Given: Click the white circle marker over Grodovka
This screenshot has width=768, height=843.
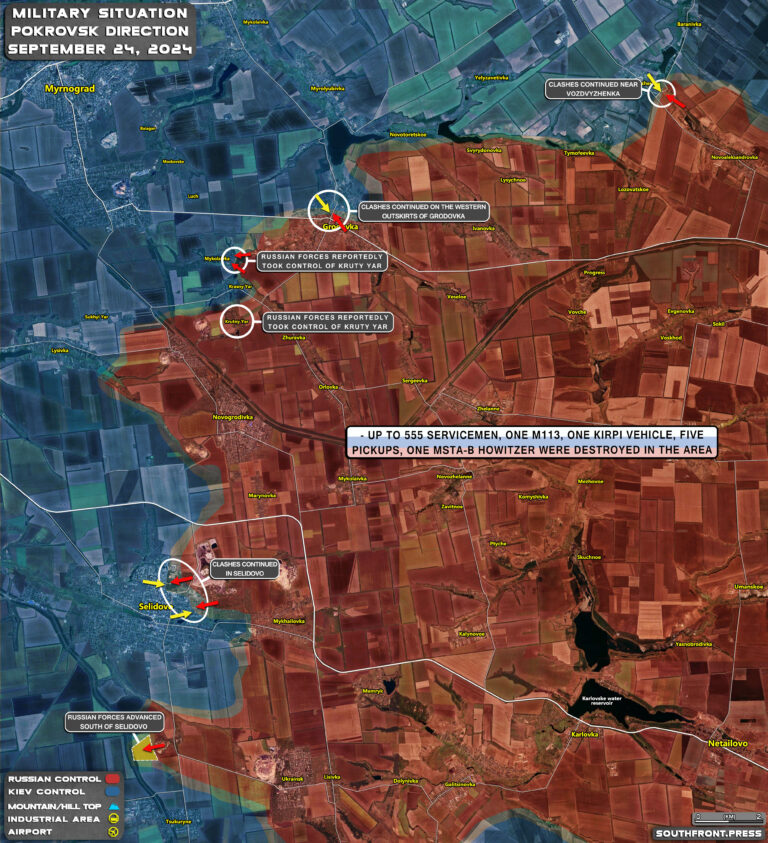Looking at the screenshot, I should [x=331, y=212].
